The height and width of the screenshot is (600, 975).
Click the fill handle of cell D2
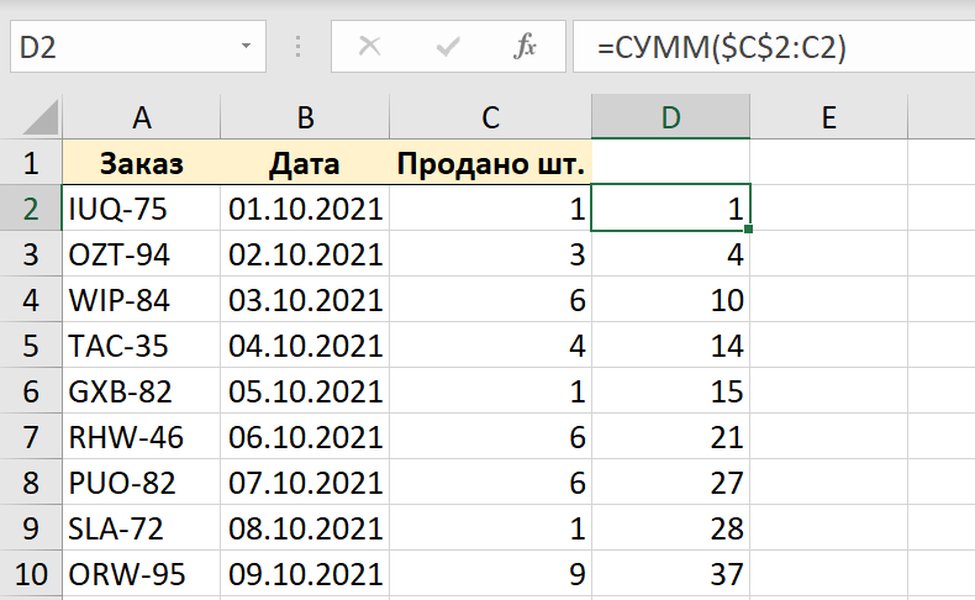point(749,229)
